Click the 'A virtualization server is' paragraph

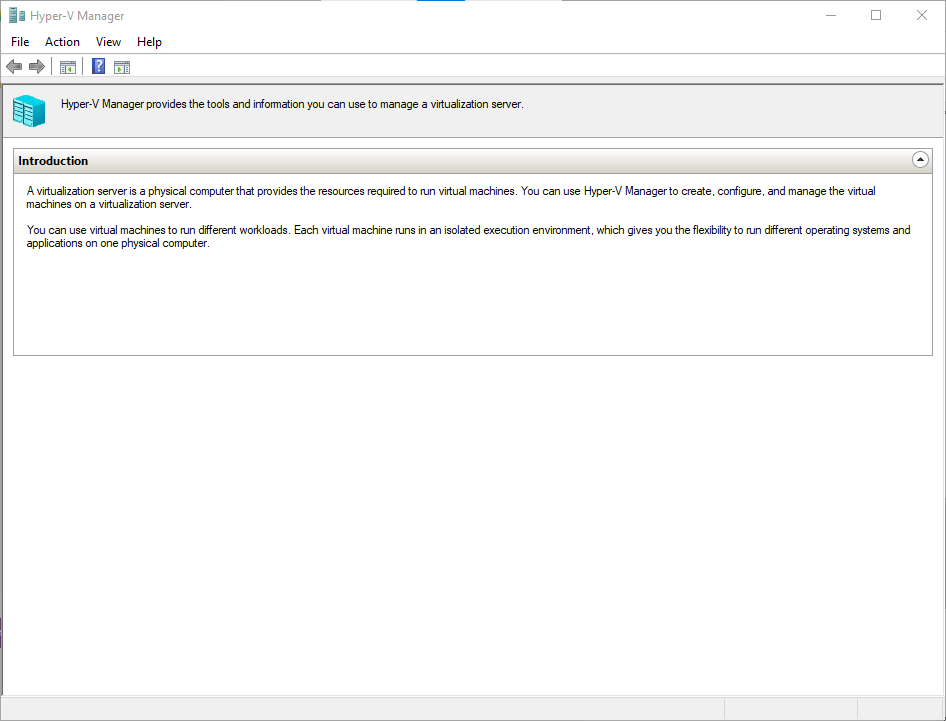[x=451, y=197]
